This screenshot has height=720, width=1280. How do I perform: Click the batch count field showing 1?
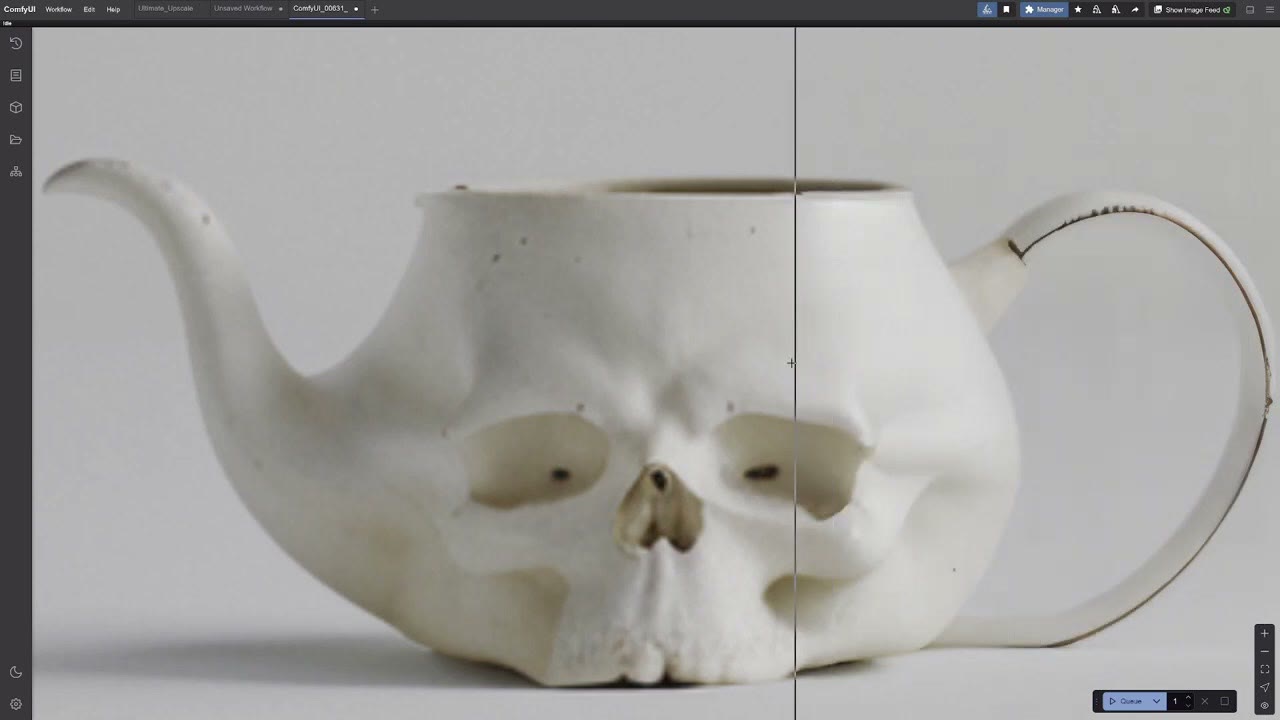point(1176,701)
